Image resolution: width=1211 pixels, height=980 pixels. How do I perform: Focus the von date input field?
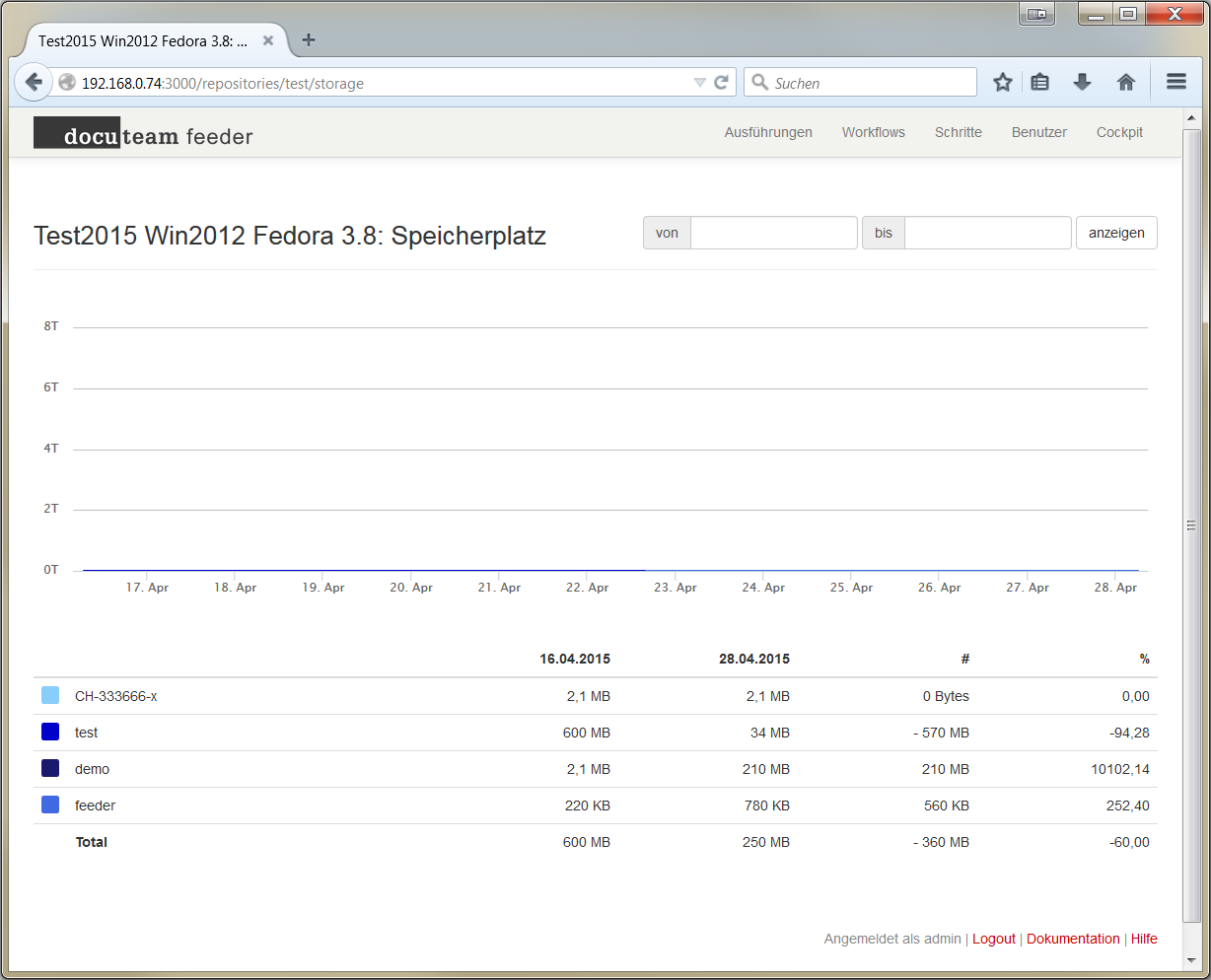pos(773,233)
